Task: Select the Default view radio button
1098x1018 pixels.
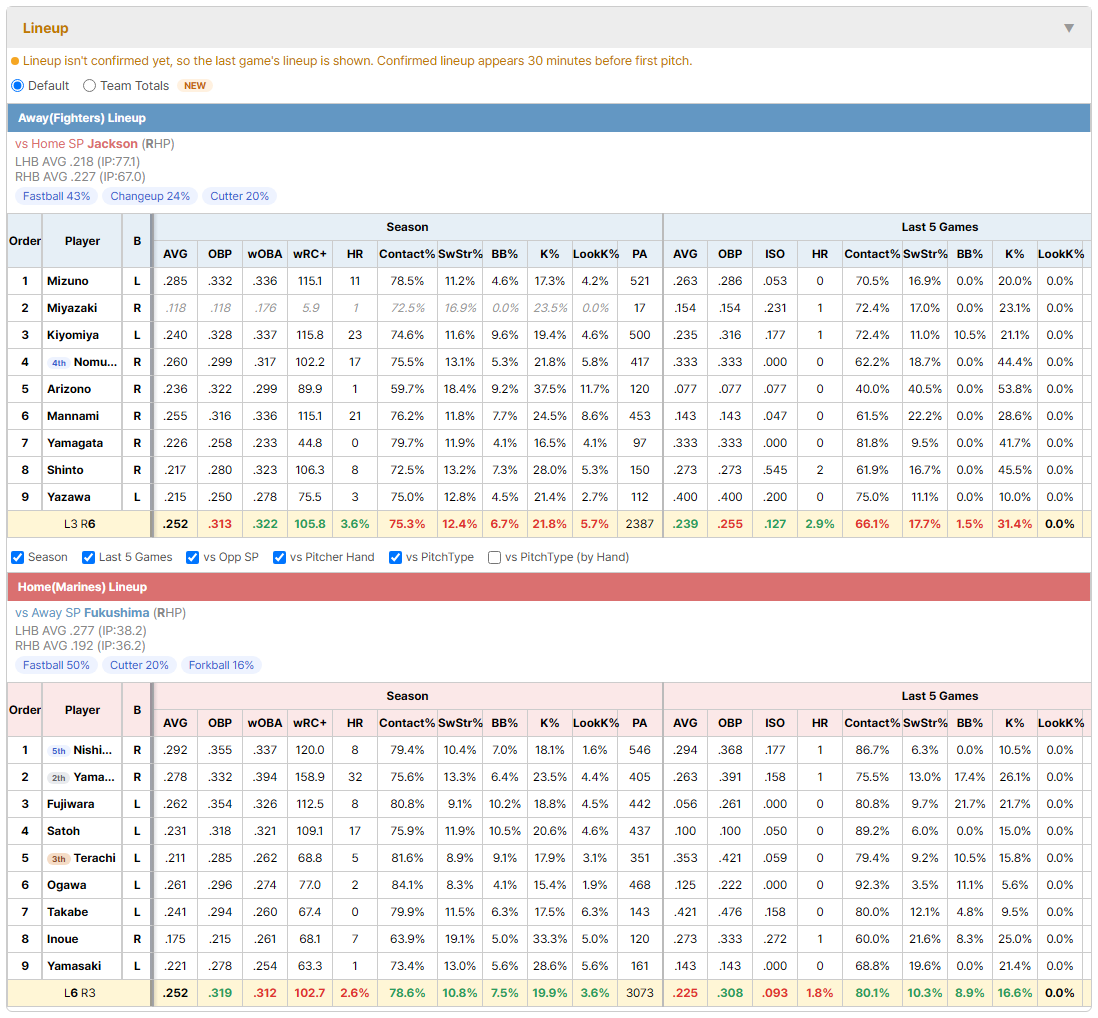Action: [x=18, y=85]
